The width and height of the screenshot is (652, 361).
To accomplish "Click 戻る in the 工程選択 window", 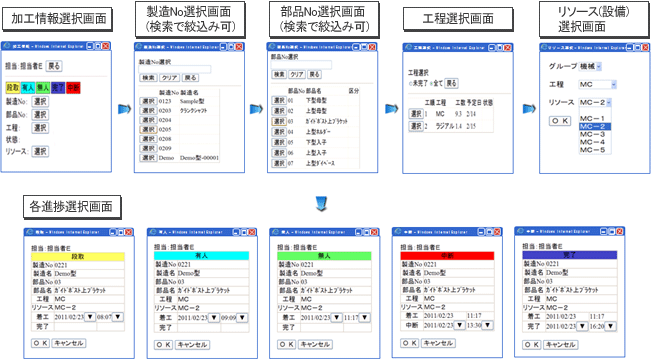I will tap(452, 83).
